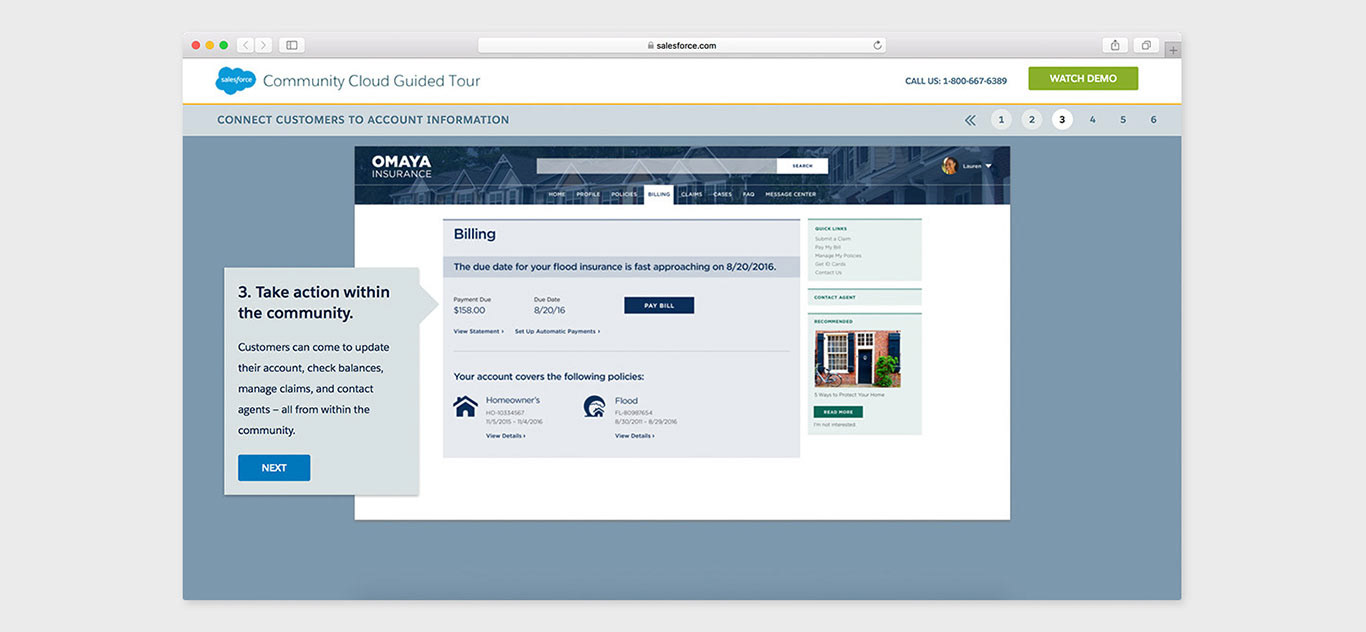Viewport: 1366px width, 632px height.
Task: Click the Pay My Bill quick link
Action: (828, 247)
